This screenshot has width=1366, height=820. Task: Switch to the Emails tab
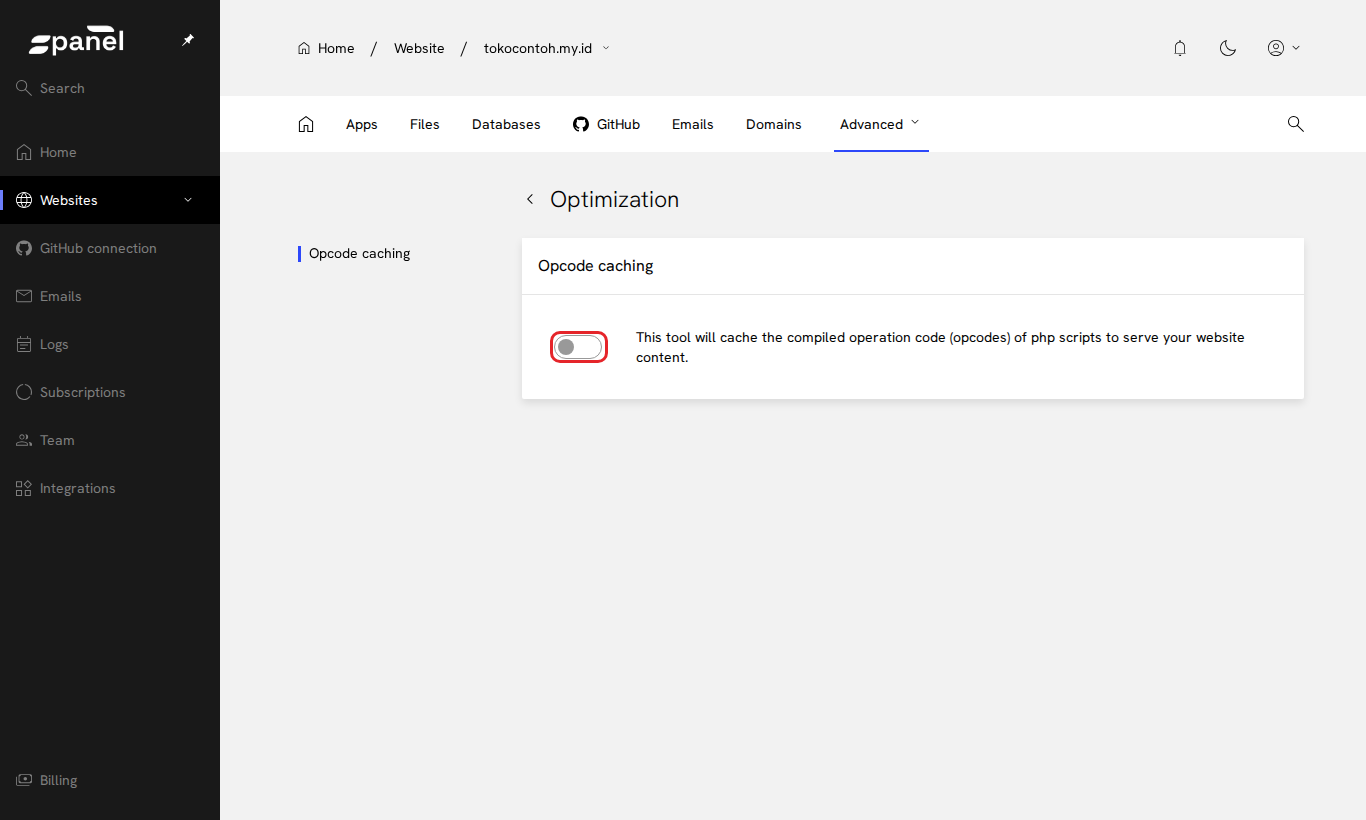tap(693, 124)
